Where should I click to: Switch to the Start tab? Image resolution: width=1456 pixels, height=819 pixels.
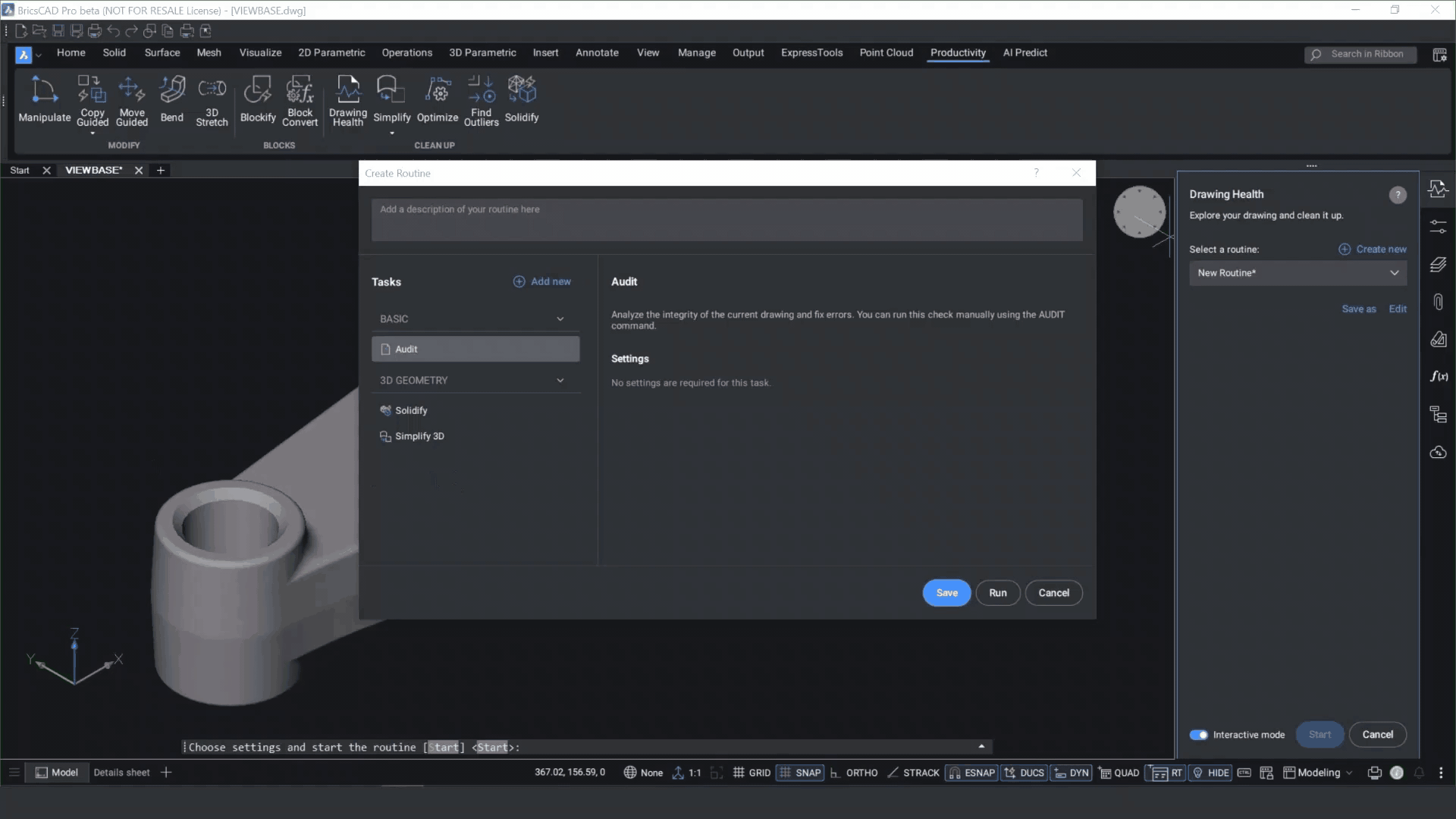coord(20,170)
